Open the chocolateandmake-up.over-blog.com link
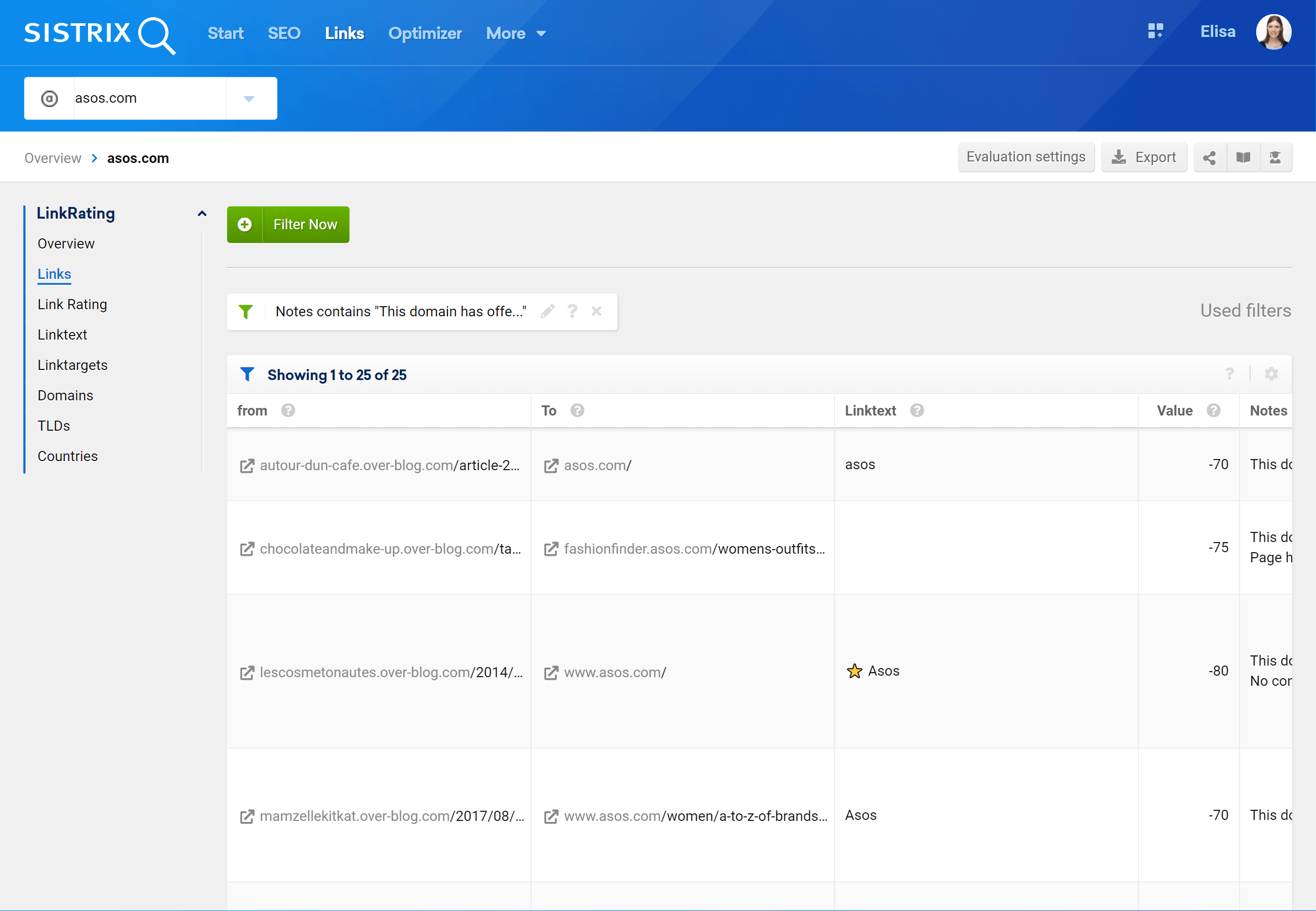 (390, 549)
